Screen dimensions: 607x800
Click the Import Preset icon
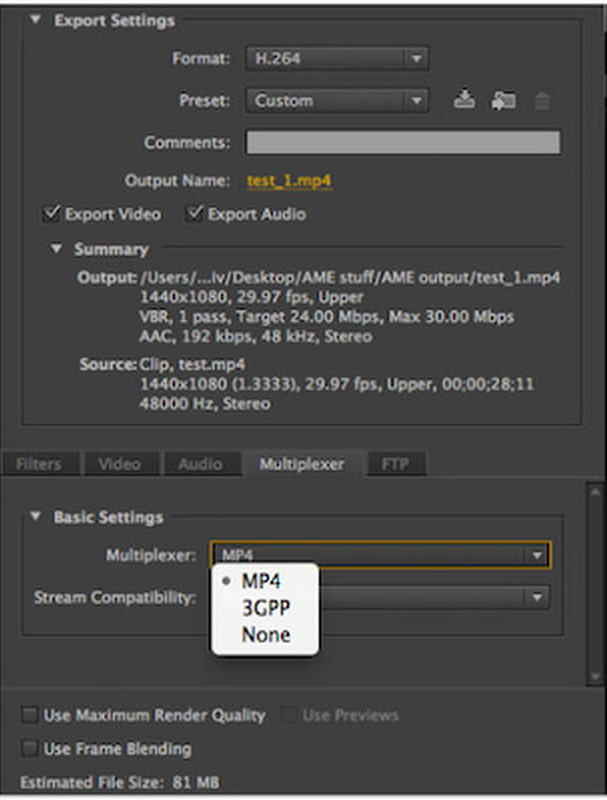(x=502, y=101)
